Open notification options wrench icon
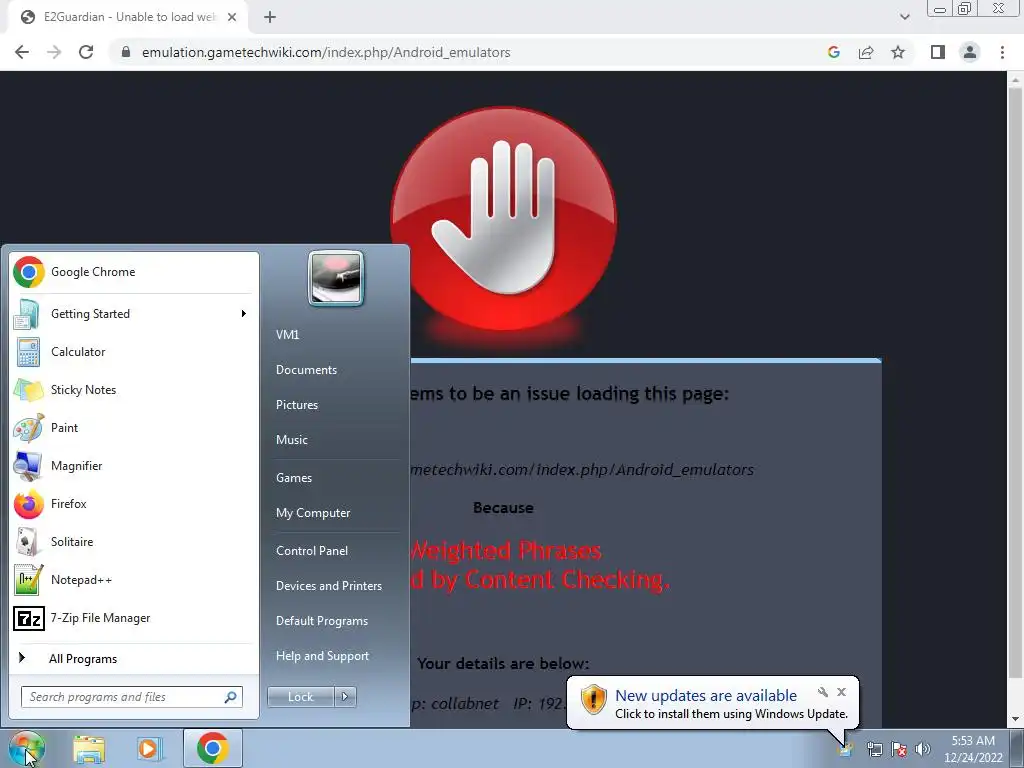This screenshot has height=768, width=1024. 823,692
